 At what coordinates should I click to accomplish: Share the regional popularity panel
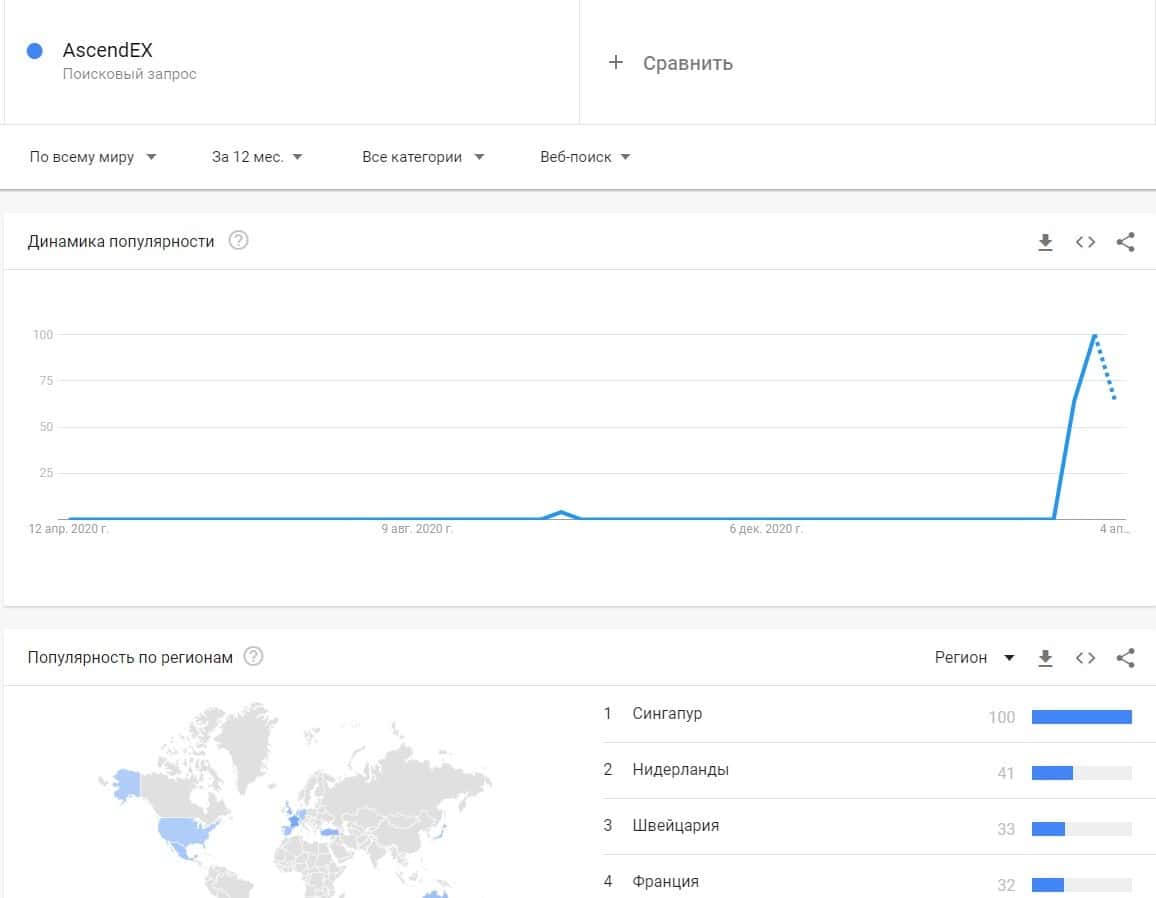[x=1125, y=658]
